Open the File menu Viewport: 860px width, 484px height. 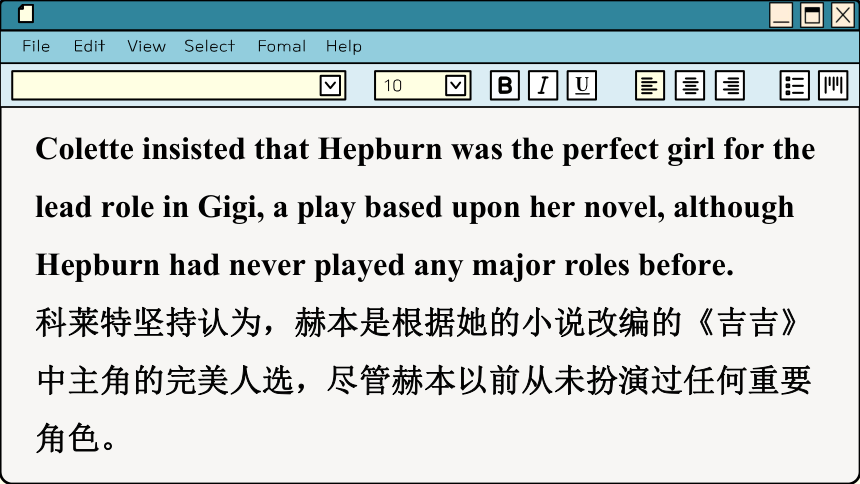(x=36, y=46)
